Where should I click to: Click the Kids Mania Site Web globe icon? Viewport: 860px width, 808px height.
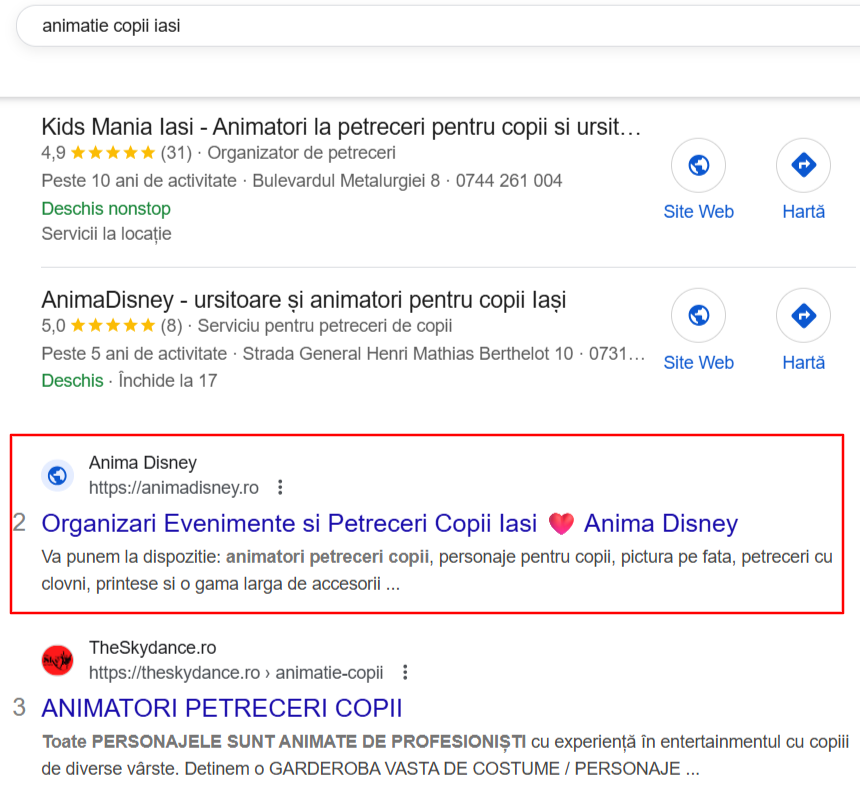698,165
